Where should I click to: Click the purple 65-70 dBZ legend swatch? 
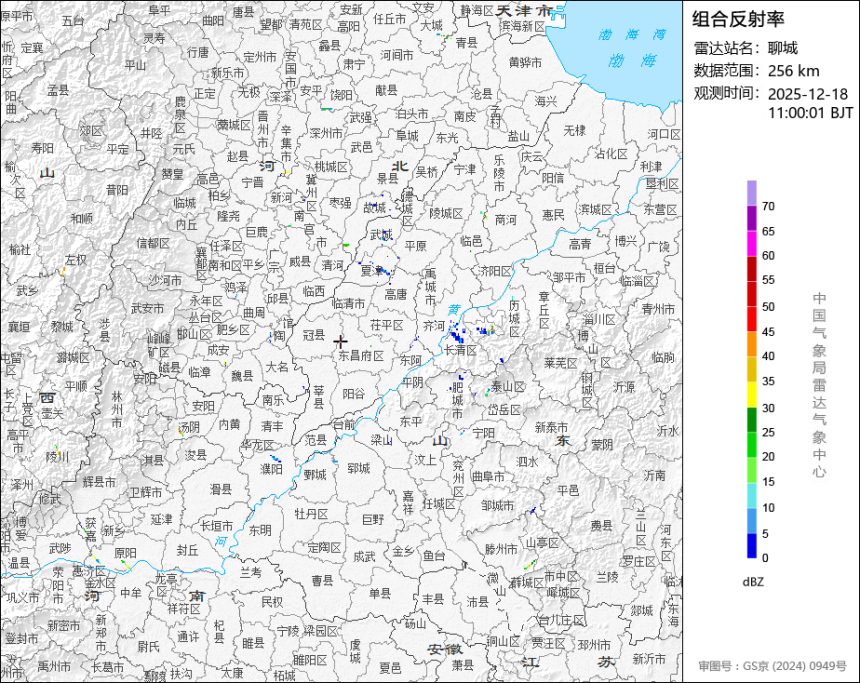click(751, 219)
